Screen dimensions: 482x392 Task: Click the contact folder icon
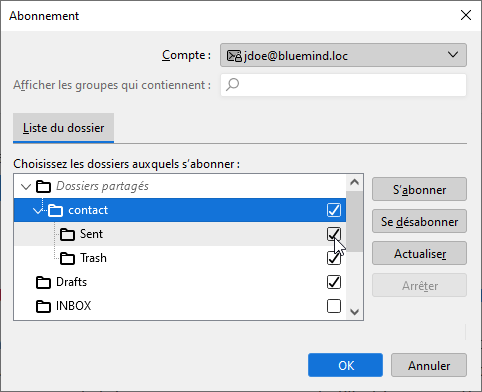coord(55,210)
